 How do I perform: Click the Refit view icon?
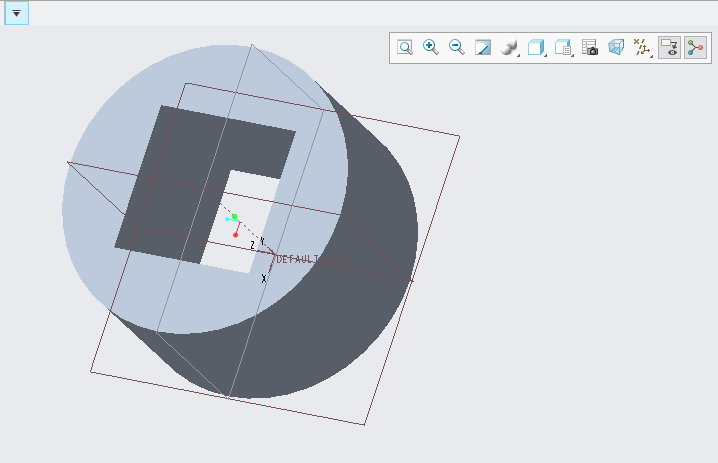click(x=405, y=47)
